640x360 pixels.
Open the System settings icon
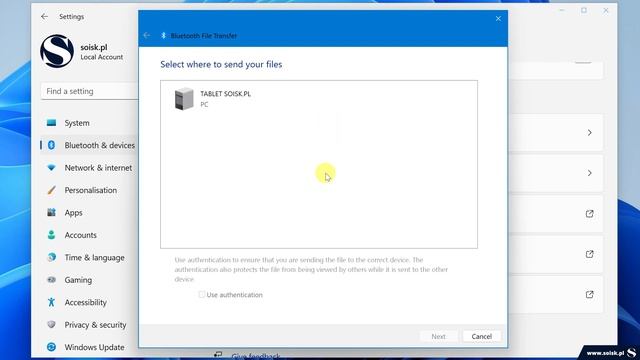(51, 123)
